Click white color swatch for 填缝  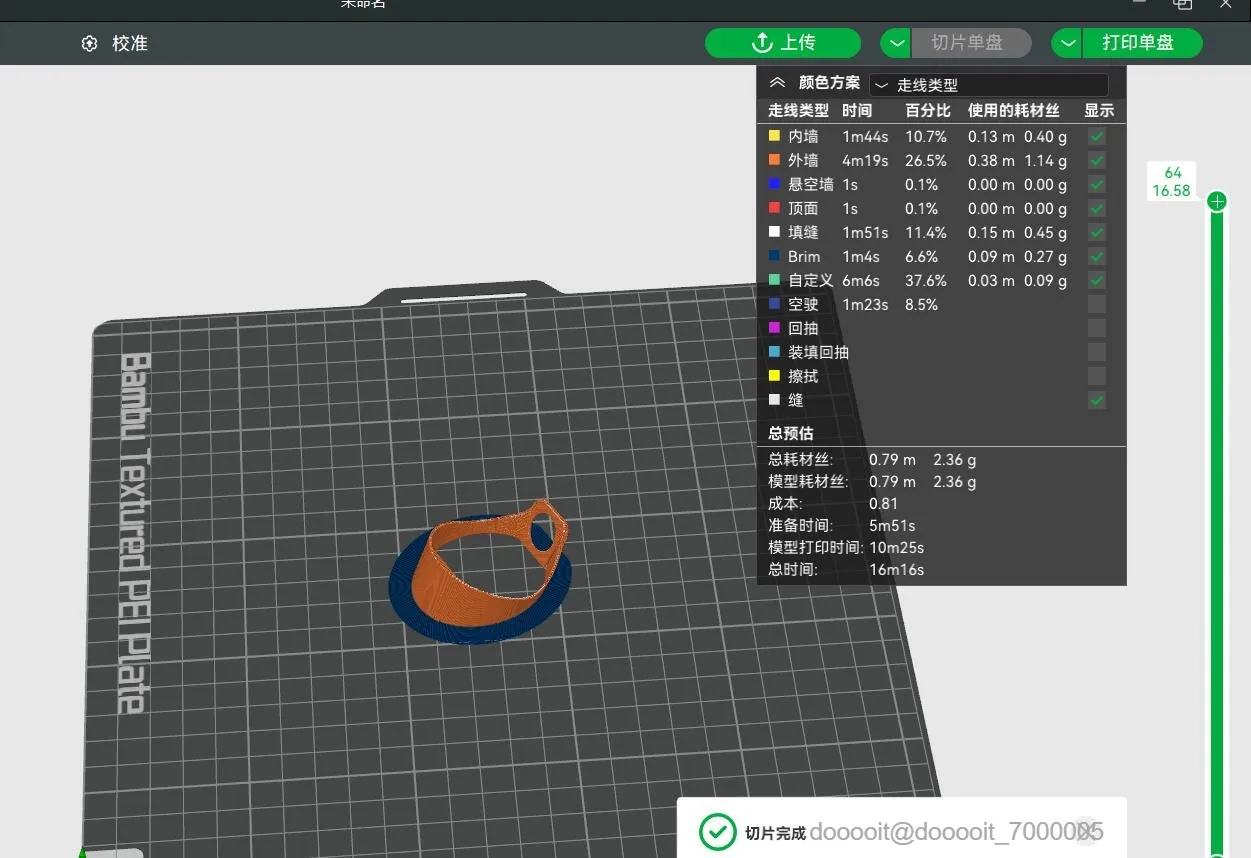(x=774, y=231)
